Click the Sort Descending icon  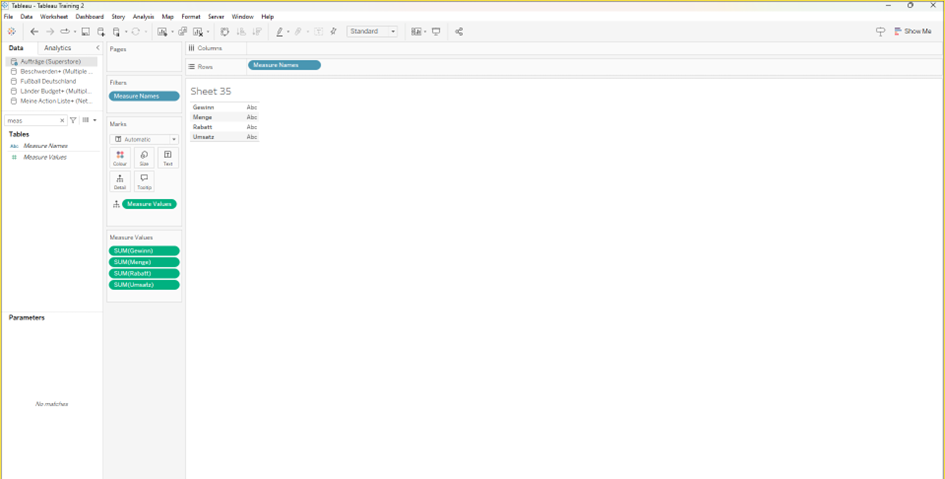(257, 31)
